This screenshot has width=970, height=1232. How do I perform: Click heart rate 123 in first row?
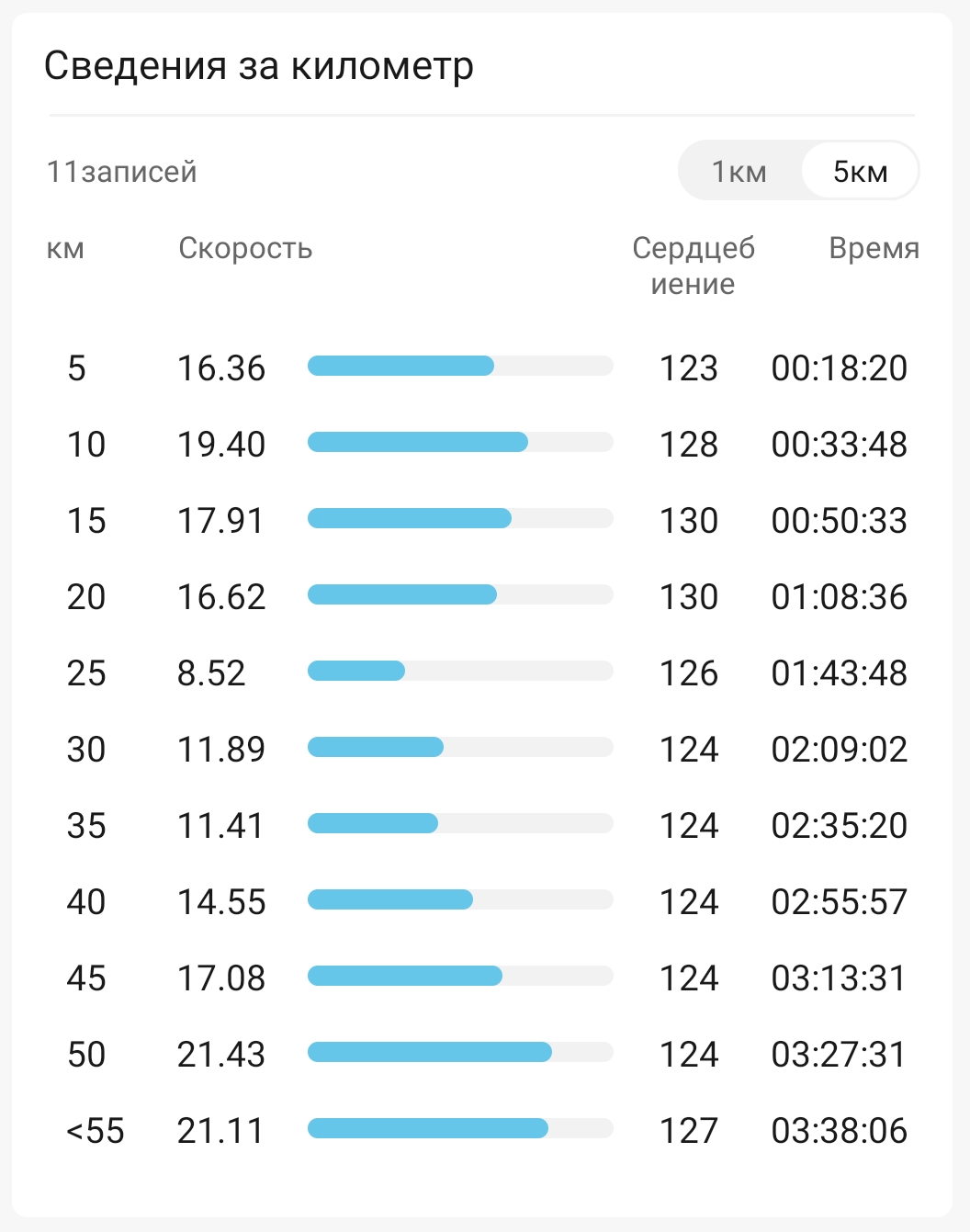(689, 368)
